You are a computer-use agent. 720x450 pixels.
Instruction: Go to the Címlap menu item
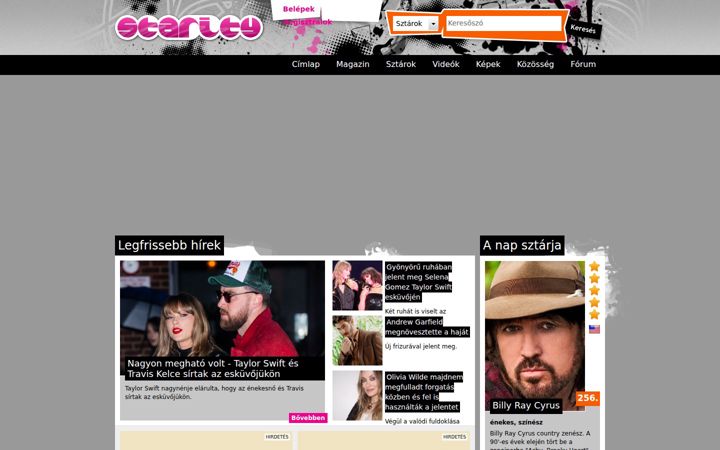tap(306, 64)
